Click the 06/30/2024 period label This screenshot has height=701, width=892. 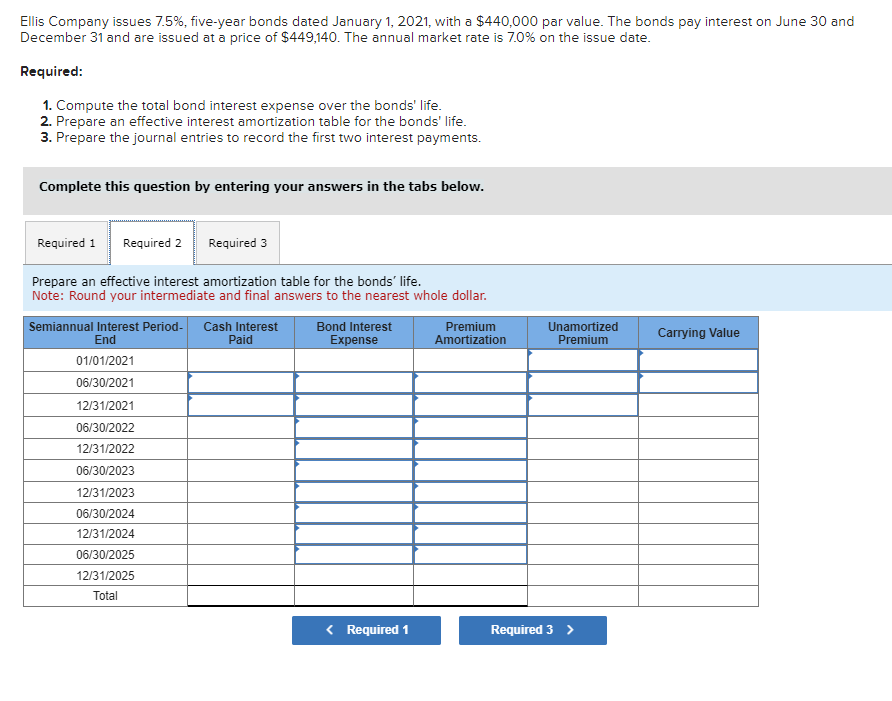click(x=105, y=514)
